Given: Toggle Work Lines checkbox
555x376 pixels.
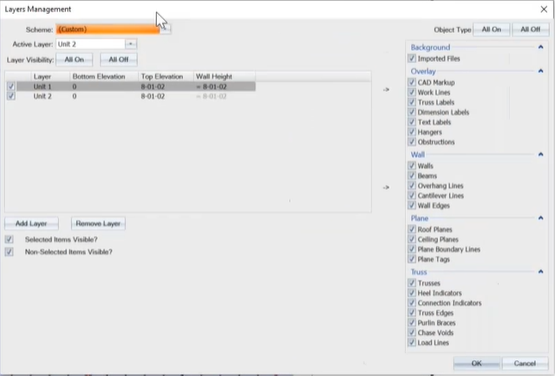Looking at the screenshot, I should 412,92.
